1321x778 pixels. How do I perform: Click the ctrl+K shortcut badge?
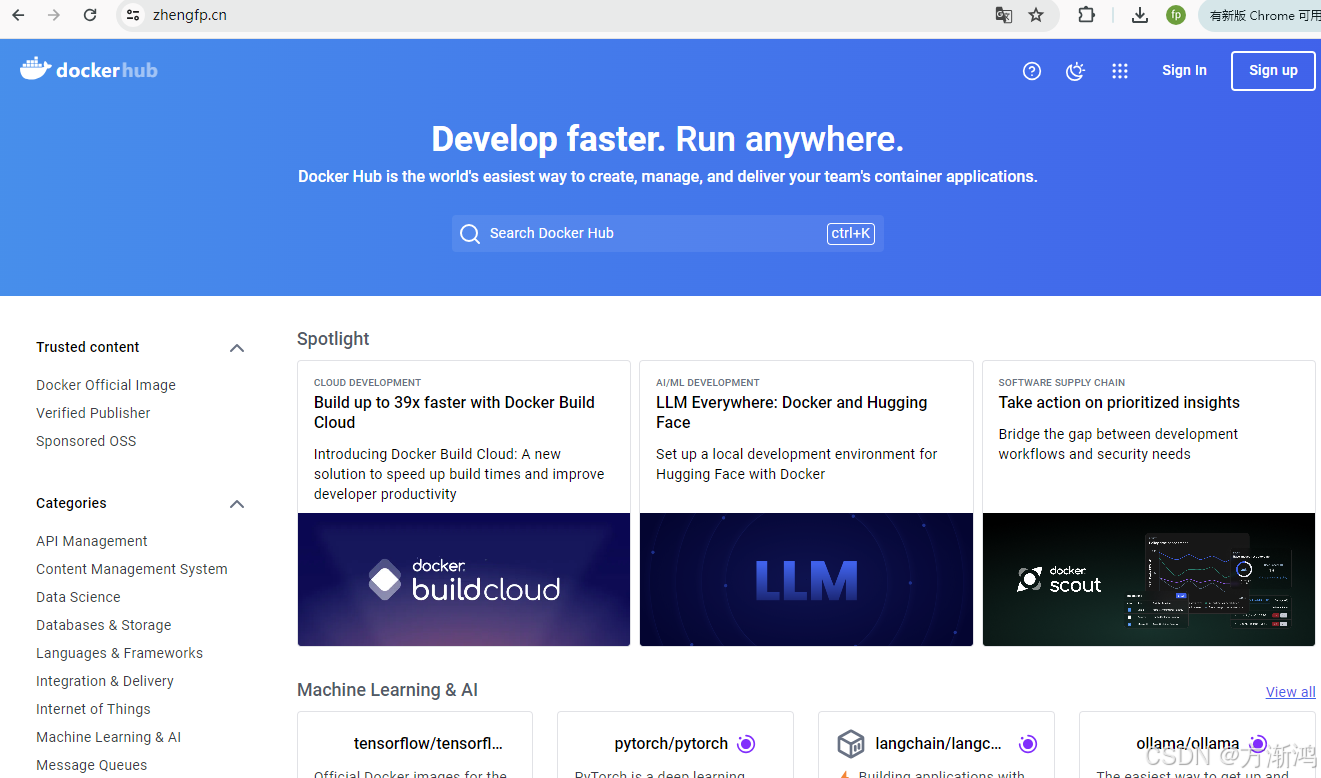pos(851,234)
